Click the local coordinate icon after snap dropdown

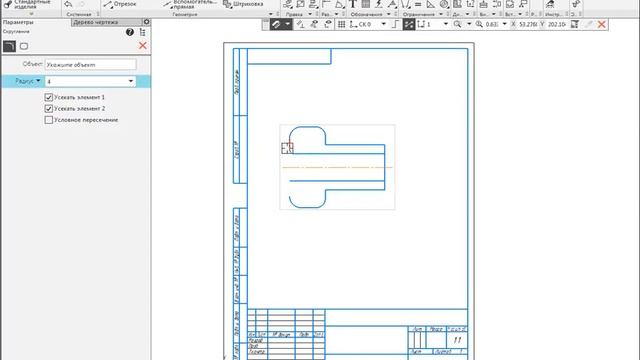(x=300, y=24)
